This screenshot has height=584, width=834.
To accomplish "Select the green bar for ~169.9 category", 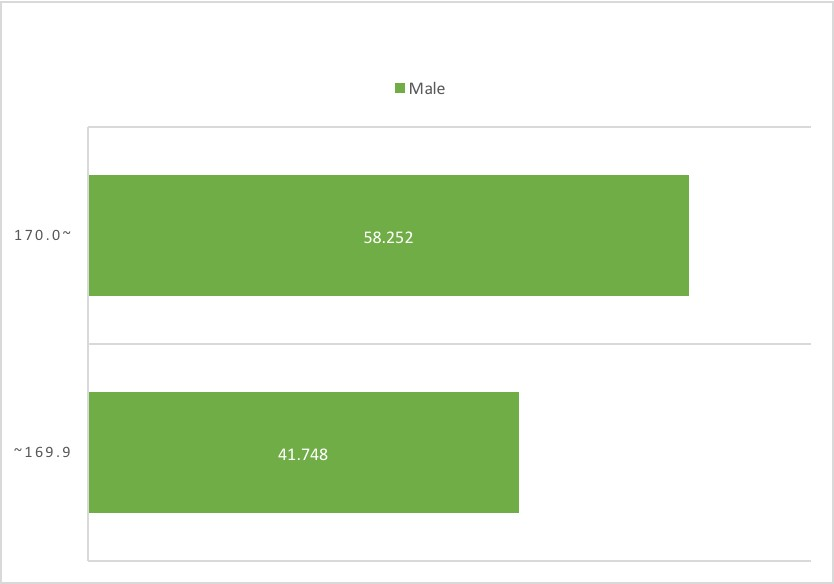I will click(x=304, y=453).
